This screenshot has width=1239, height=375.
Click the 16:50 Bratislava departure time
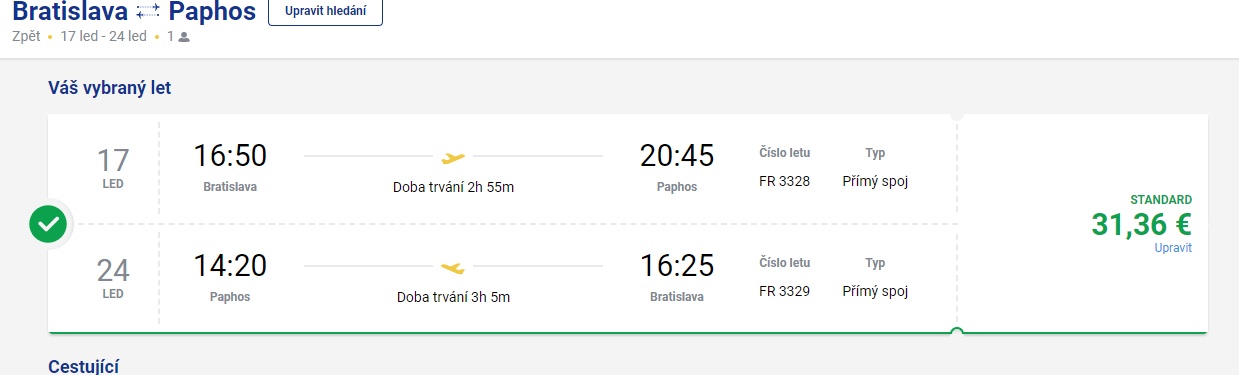(x=230, y=156)
